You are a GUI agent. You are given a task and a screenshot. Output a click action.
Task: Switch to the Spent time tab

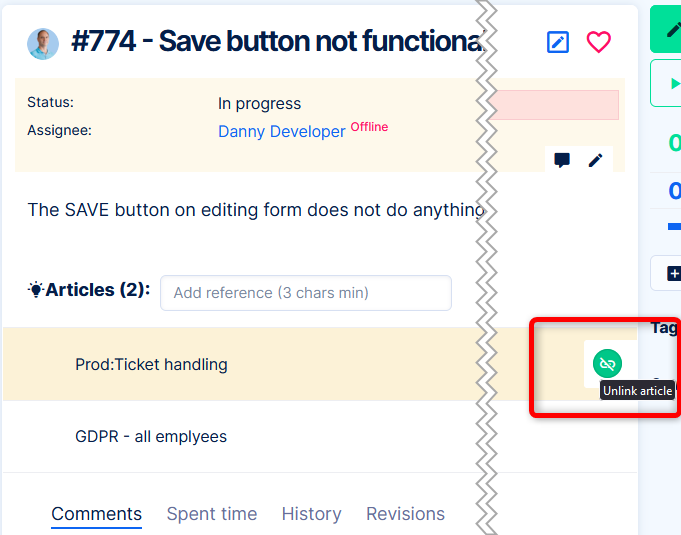(x=212, y=514)
